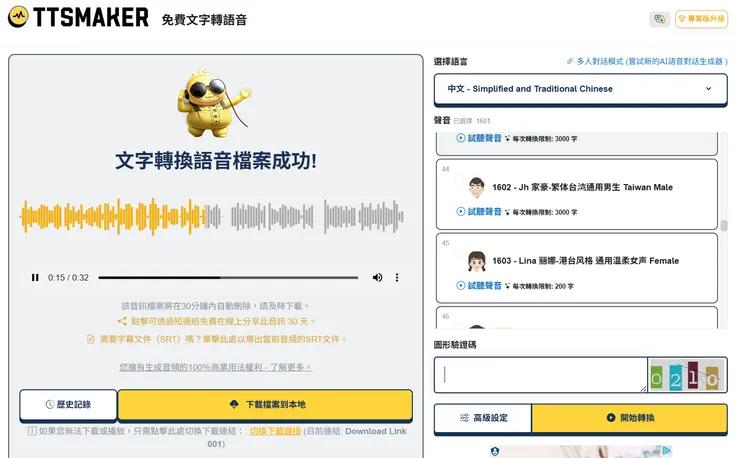Click the info icon beside download help text
Screen dimensions: 740x458
(x=32, y=431)
